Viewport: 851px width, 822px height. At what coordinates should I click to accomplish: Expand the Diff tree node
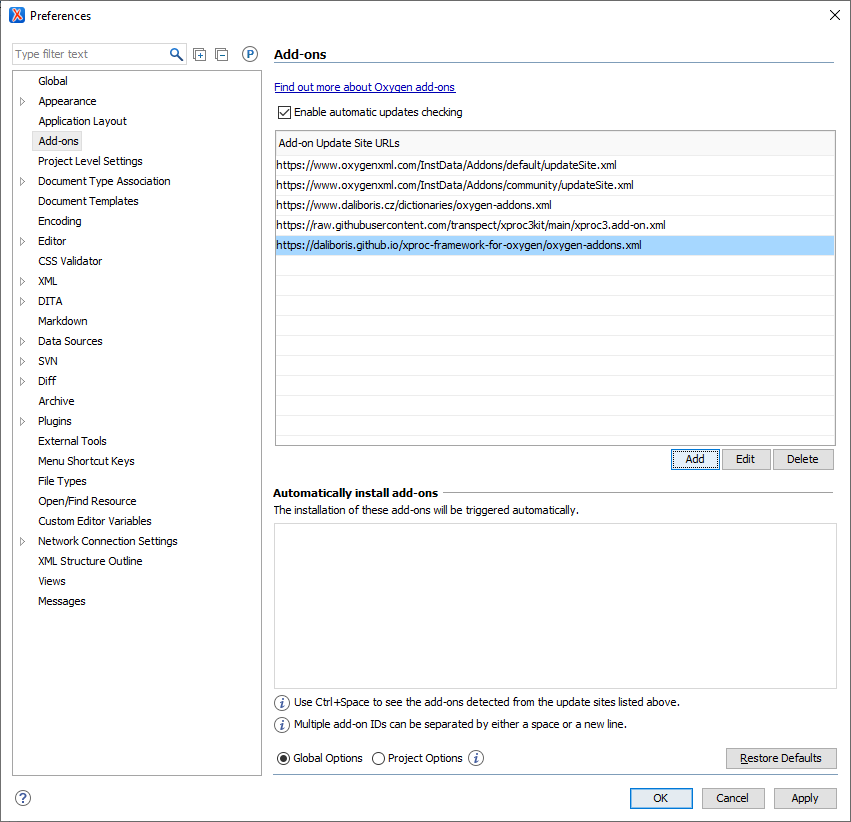click(22, 381)
